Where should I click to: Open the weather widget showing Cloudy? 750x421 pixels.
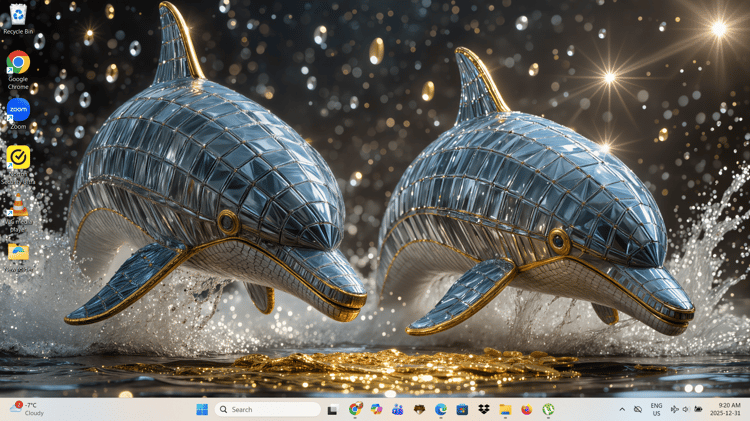(28, 409)
